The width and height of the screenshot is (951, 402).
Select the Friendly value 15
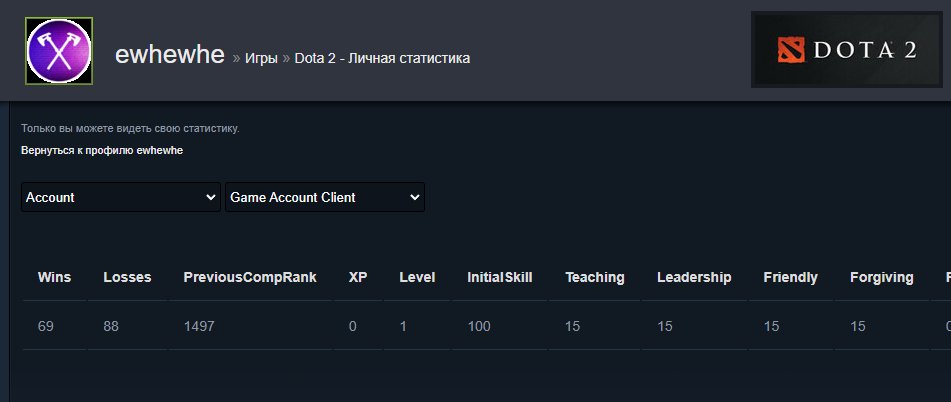(771, 326)
